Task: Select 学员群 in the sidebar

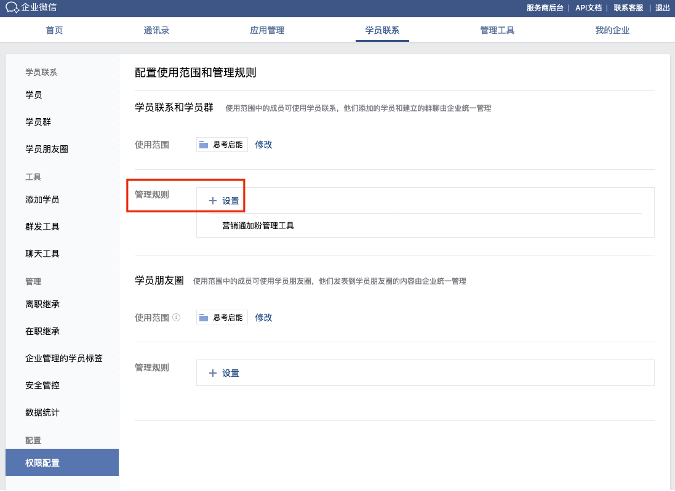Action: (x=37, y=122)
